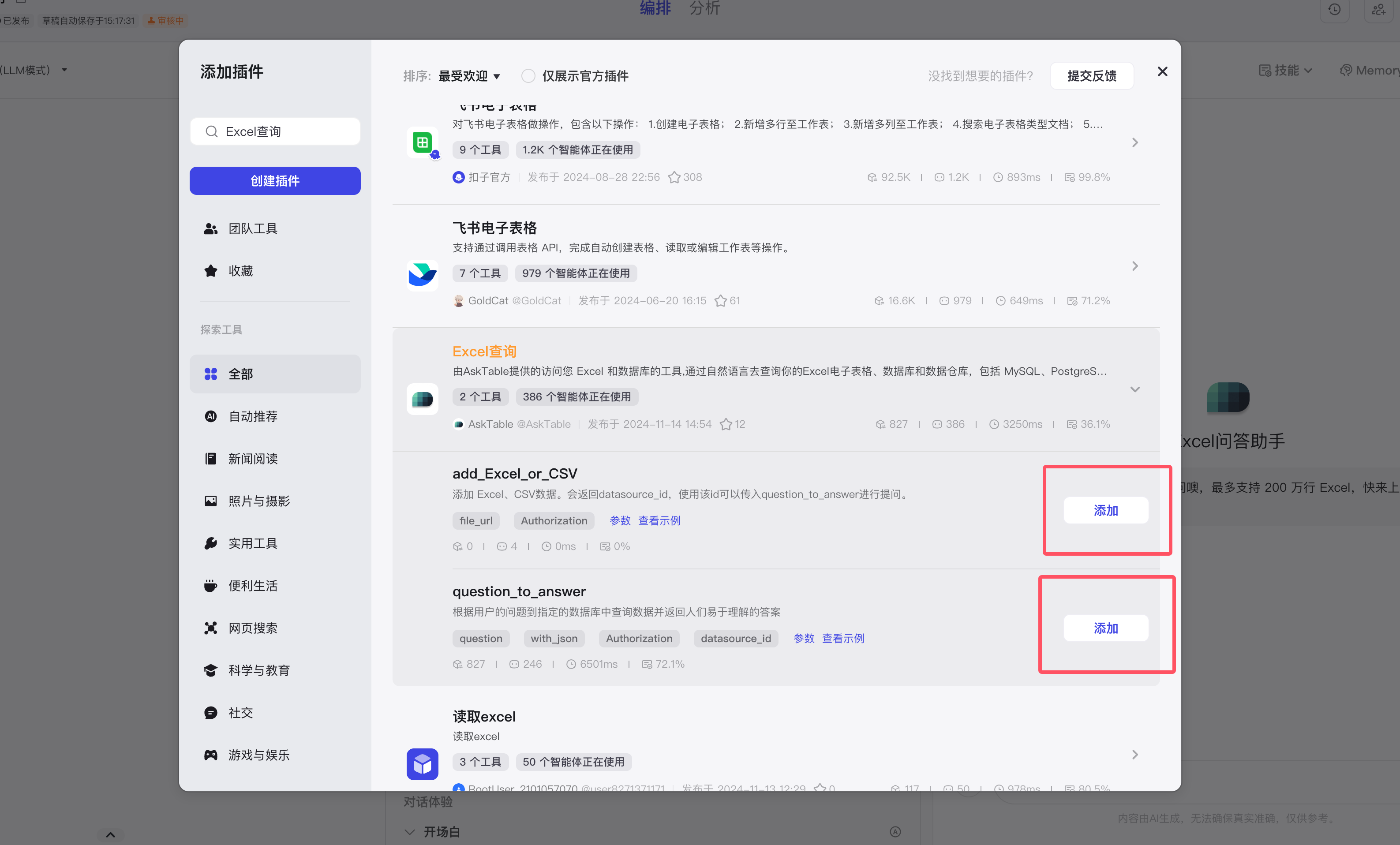Select Science and Education cap icon
The height and width of the screenshot is (845, 1400).
point(211,670)
